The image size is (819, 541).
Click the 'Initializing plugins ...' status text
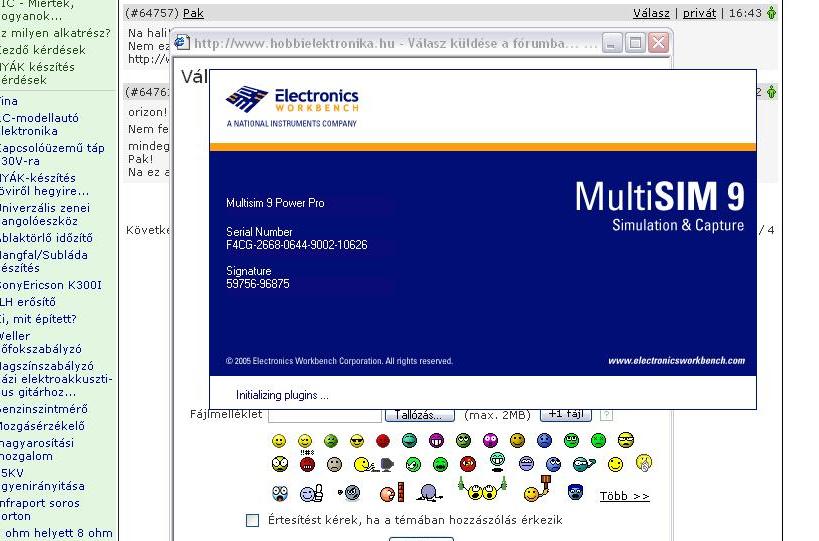pyautogui.click(x=282, y=395)
